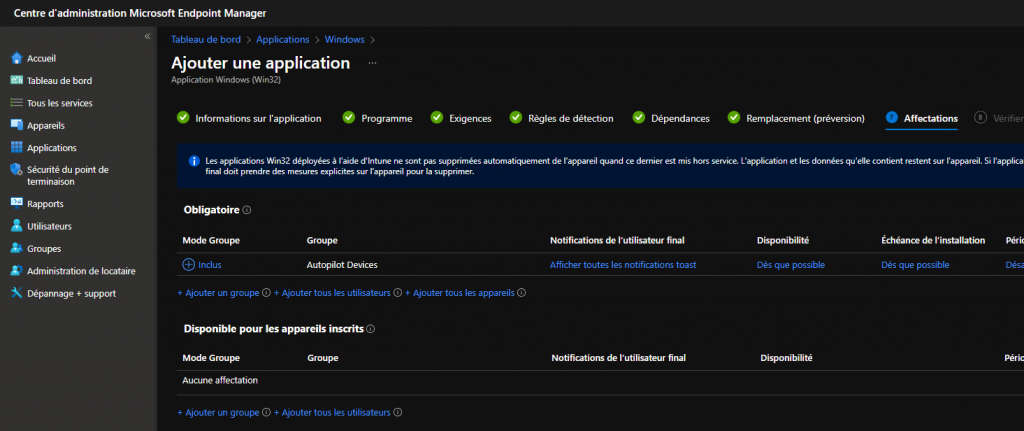This screenshot has height=431, width=1024.
Task: Click the Groupes people icon
Action: pos(17,248)
